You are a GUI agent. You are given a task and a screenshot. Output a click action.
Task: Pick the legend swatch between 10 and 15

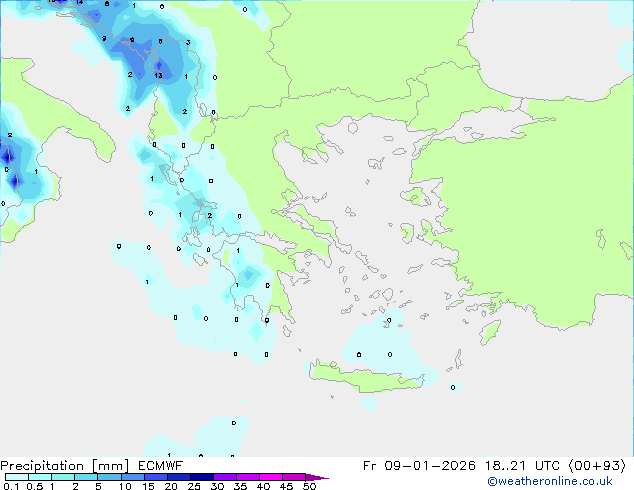(x=133, y=477)
